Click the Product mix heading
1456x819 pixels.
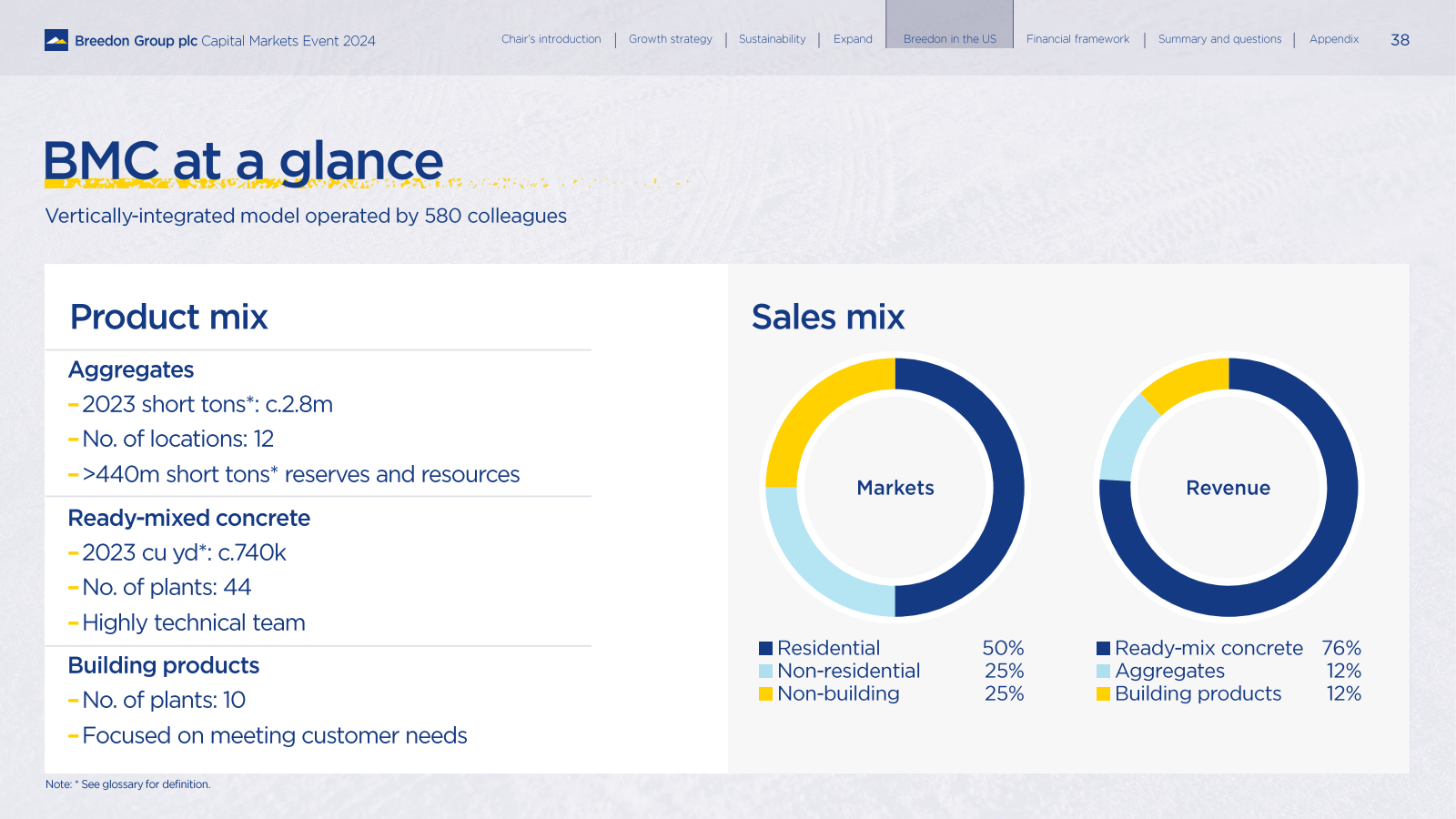coord(169,317)
